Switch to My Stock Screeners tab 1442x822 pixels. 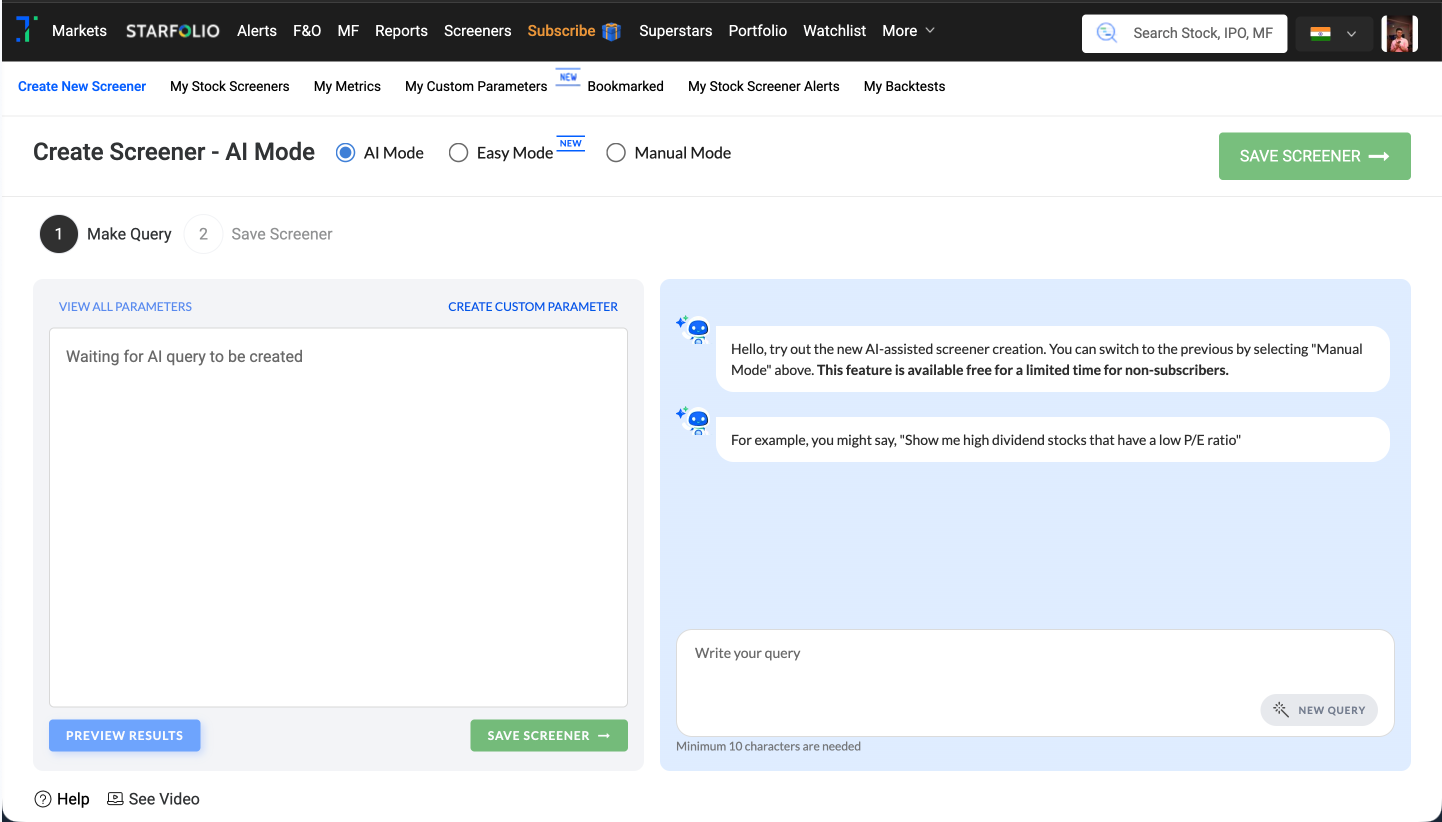tap(229, 86)
